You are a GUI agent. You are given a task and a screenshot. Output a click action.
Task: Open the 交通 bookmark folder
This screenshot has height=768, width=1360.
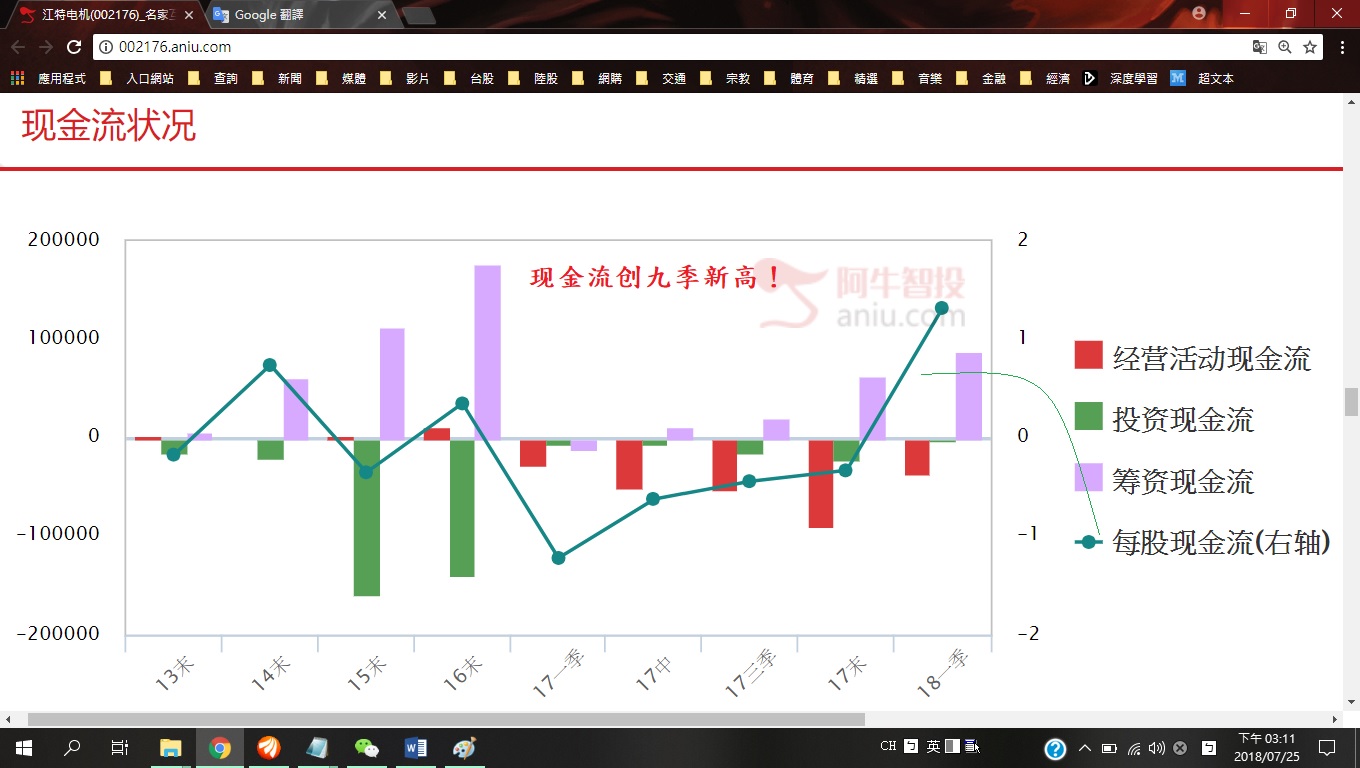click(x=662, y=78)
